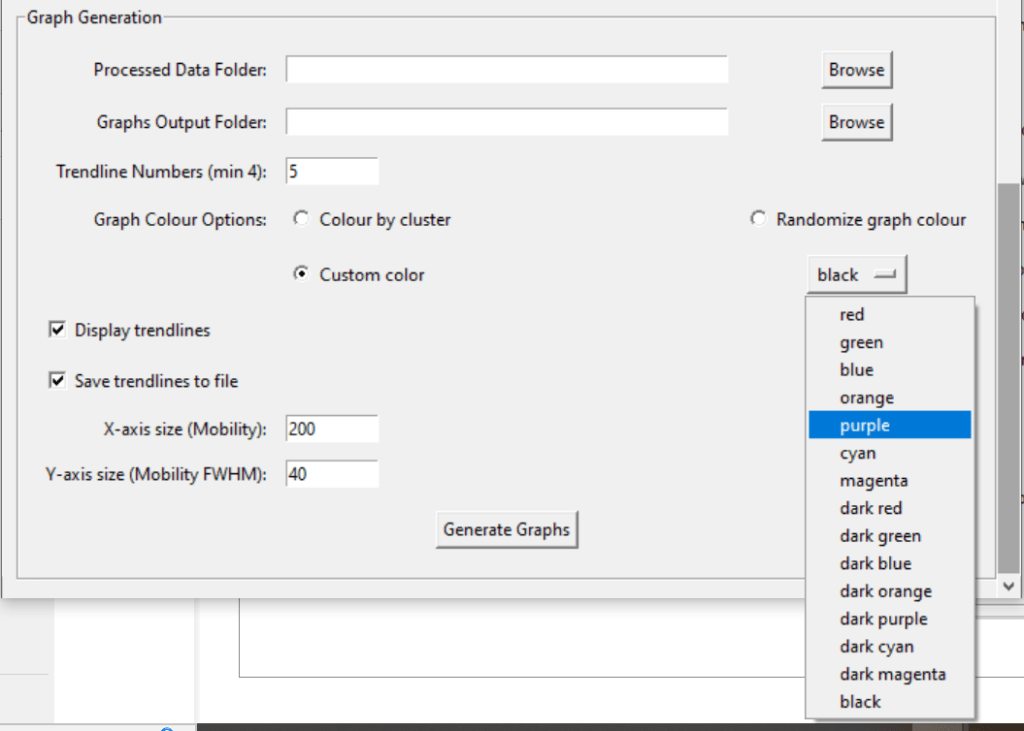This screenshot has width=1024, height=731.
Task: Select dark orange from the color list
Action: click(x=885, y=592)
